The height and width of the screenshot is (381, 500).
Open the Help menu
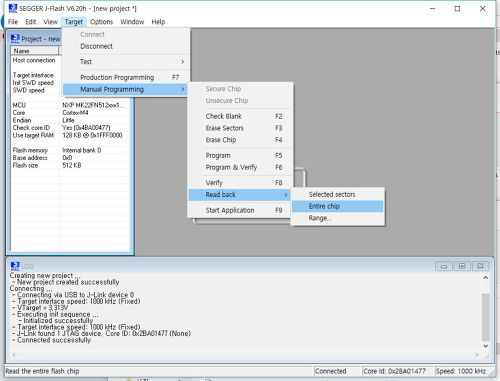point(158,22)
